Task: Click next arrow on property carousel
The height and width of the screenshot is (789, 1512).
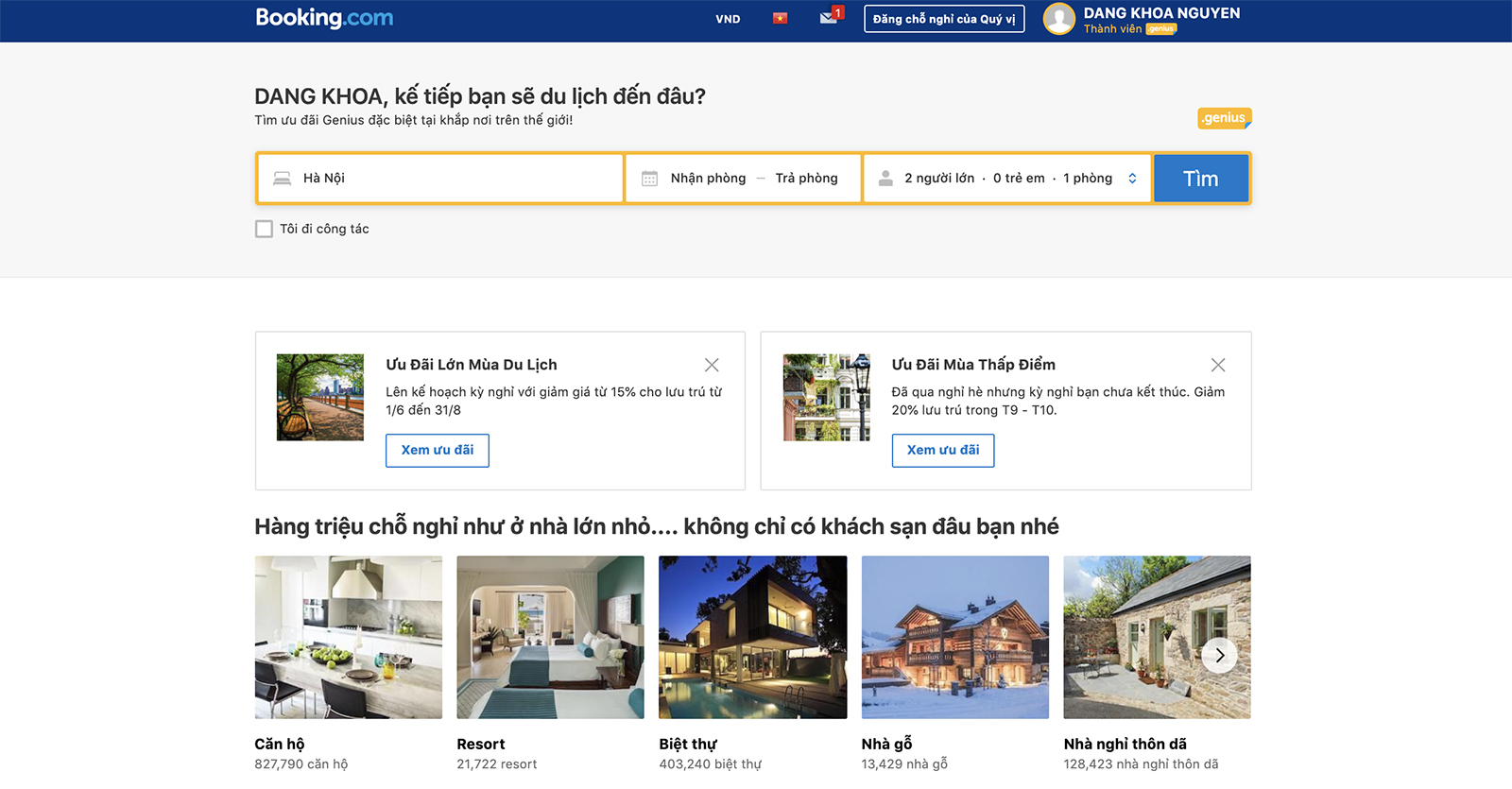Action: point(1219,655)
